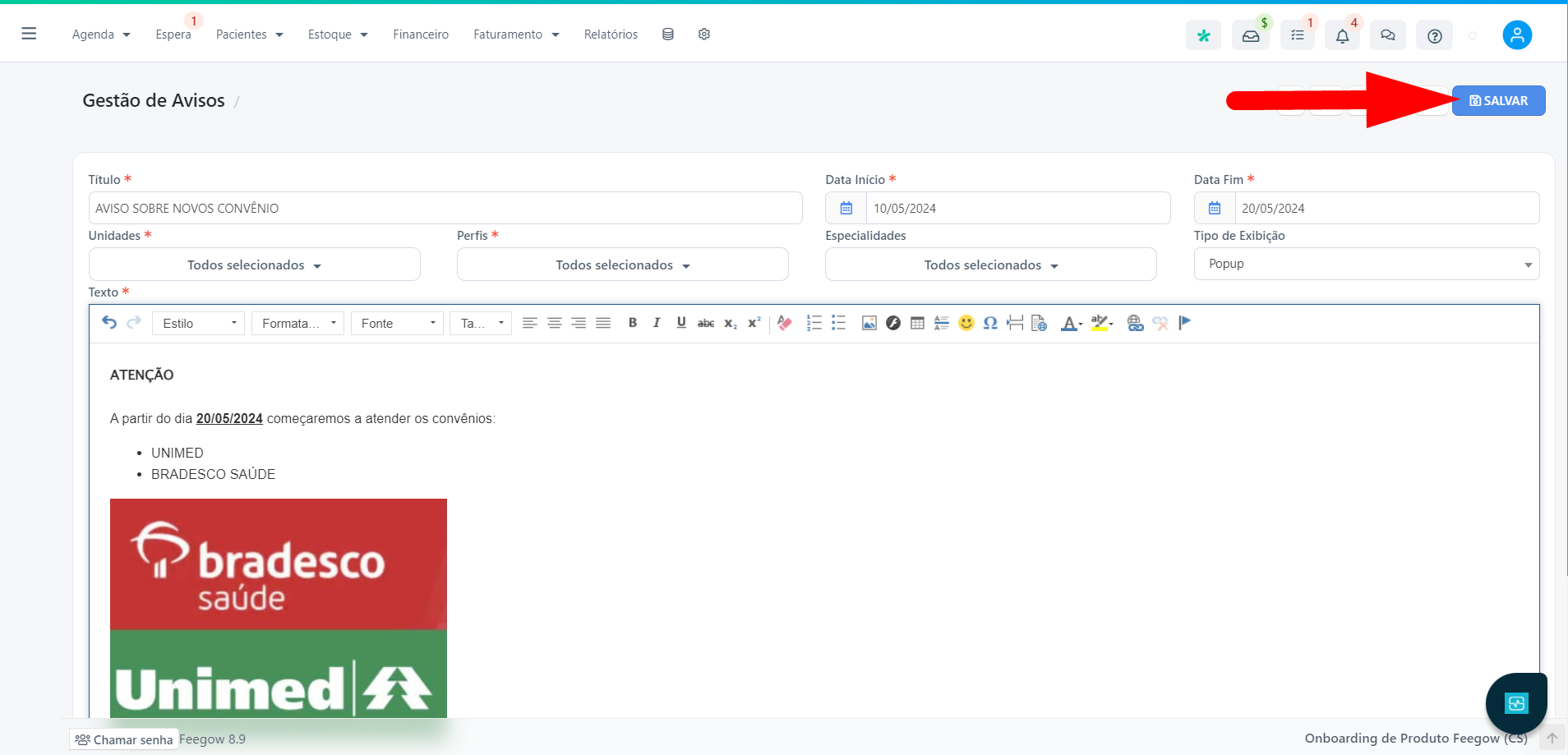
Task: Open the Fonte dropdown
Action: 397,323
